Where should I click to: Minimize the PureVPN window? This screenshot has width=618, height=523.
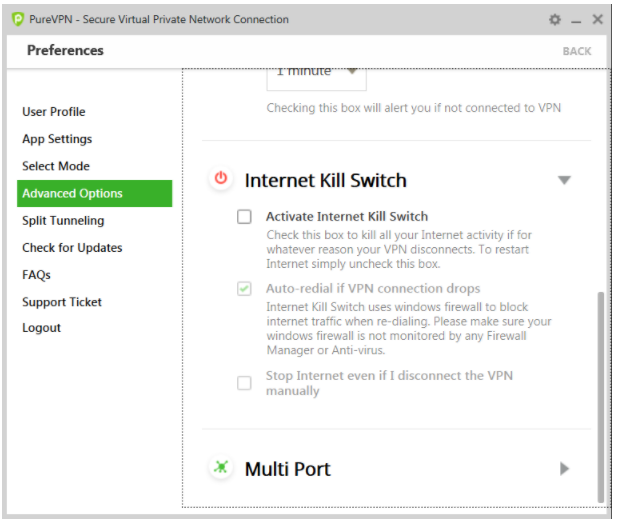coord(576,20)
